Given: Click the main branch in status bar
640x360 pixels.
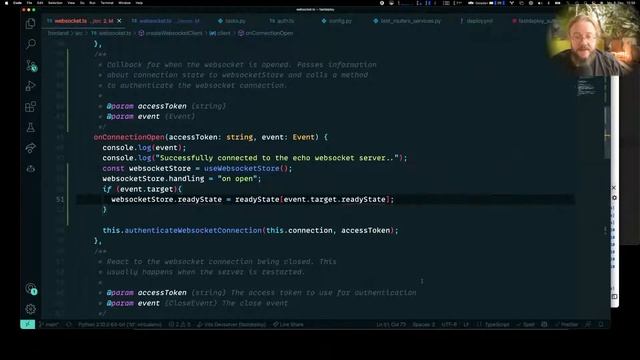Looking at the screenshot, I should pyautogui.click(x=49, y=324).
